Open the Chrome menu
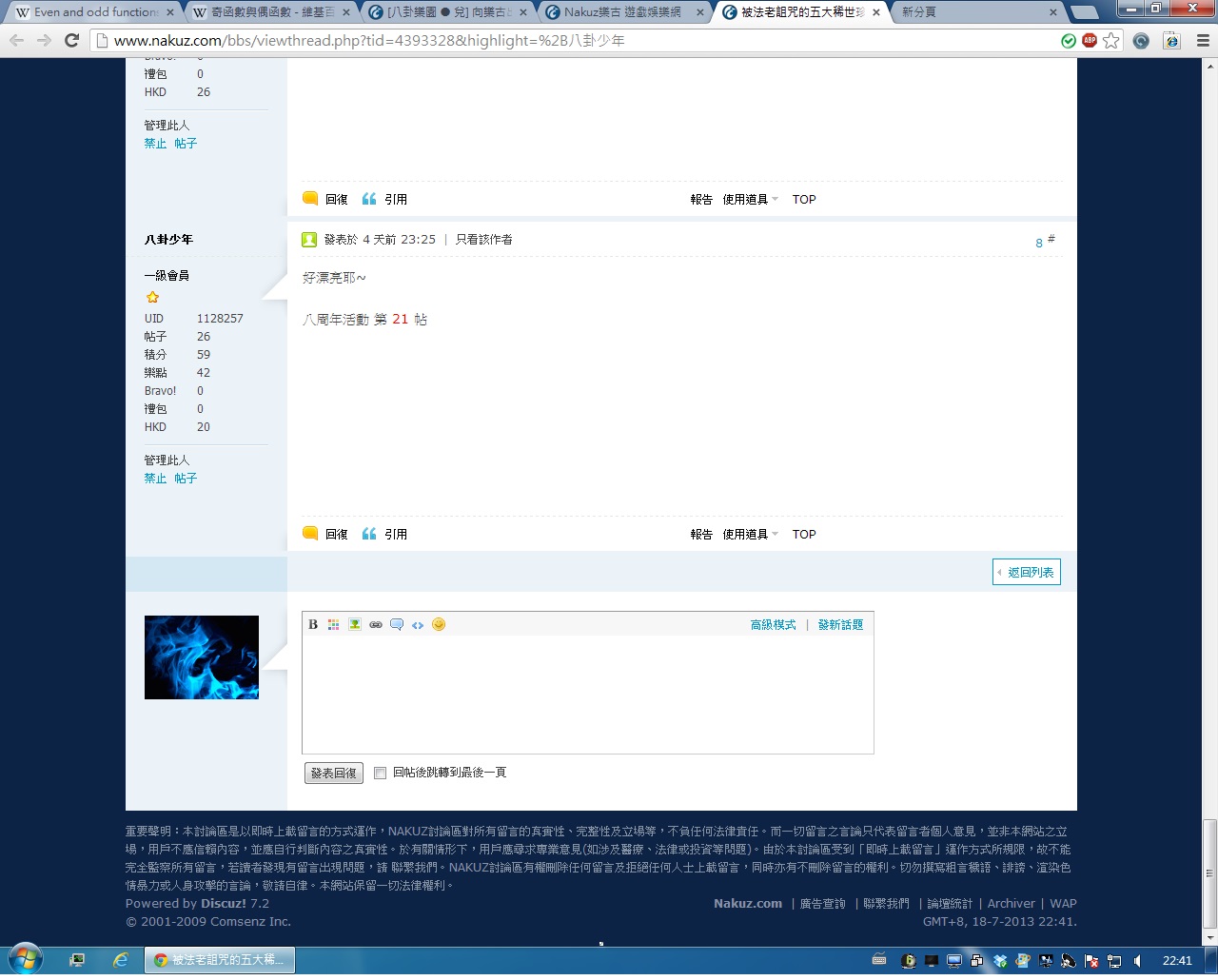 [1203, 40]
